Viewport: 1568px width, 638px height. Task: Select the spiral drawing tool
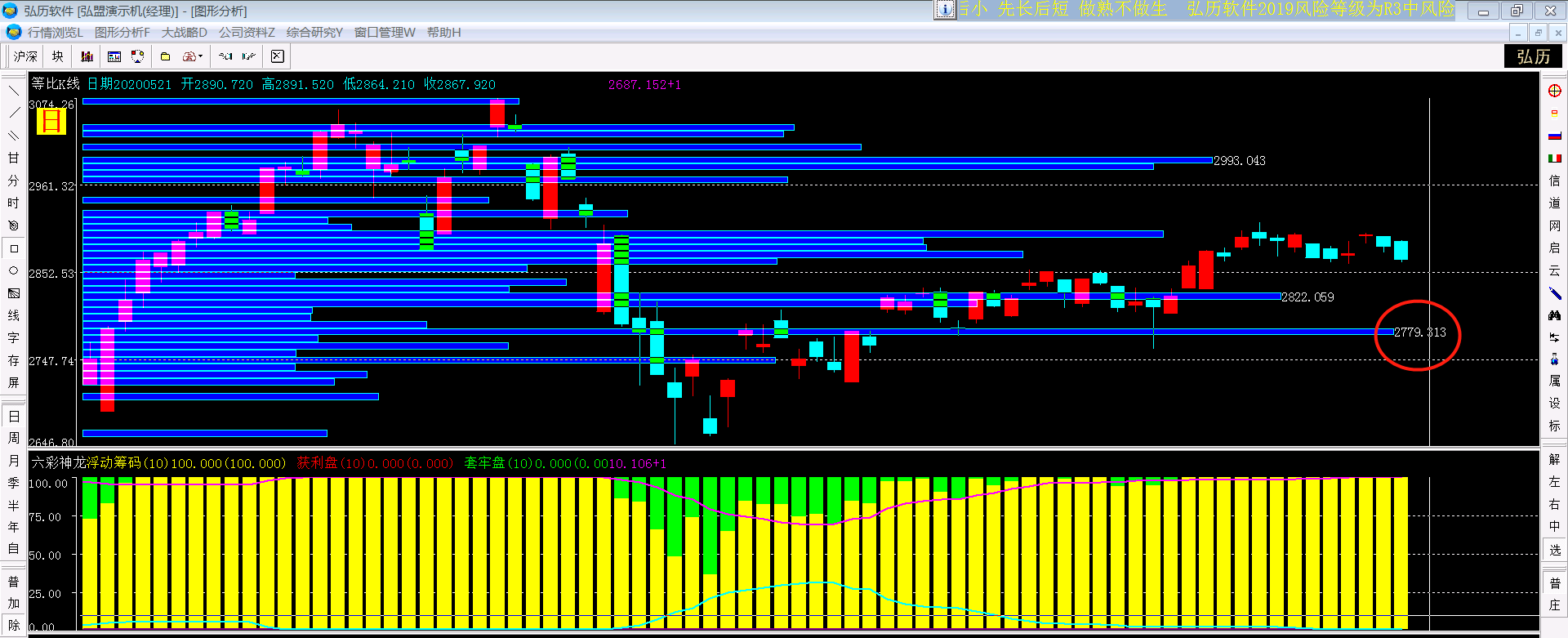(x=14, y=225)
